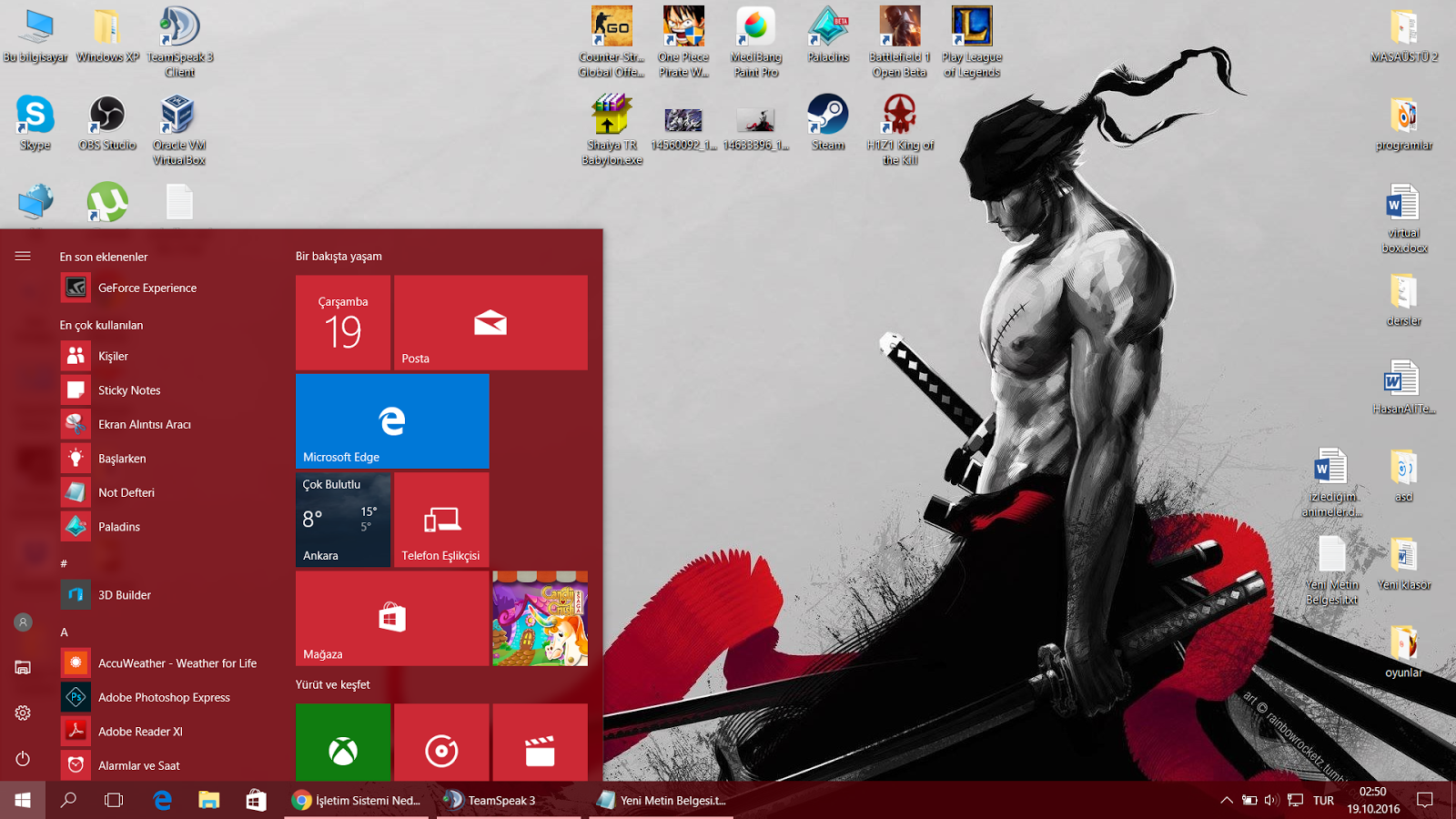1456x819 pixels.
Task: Open the Counter-Strike Global Offensive shortcut
Action: tap(612, 41)
